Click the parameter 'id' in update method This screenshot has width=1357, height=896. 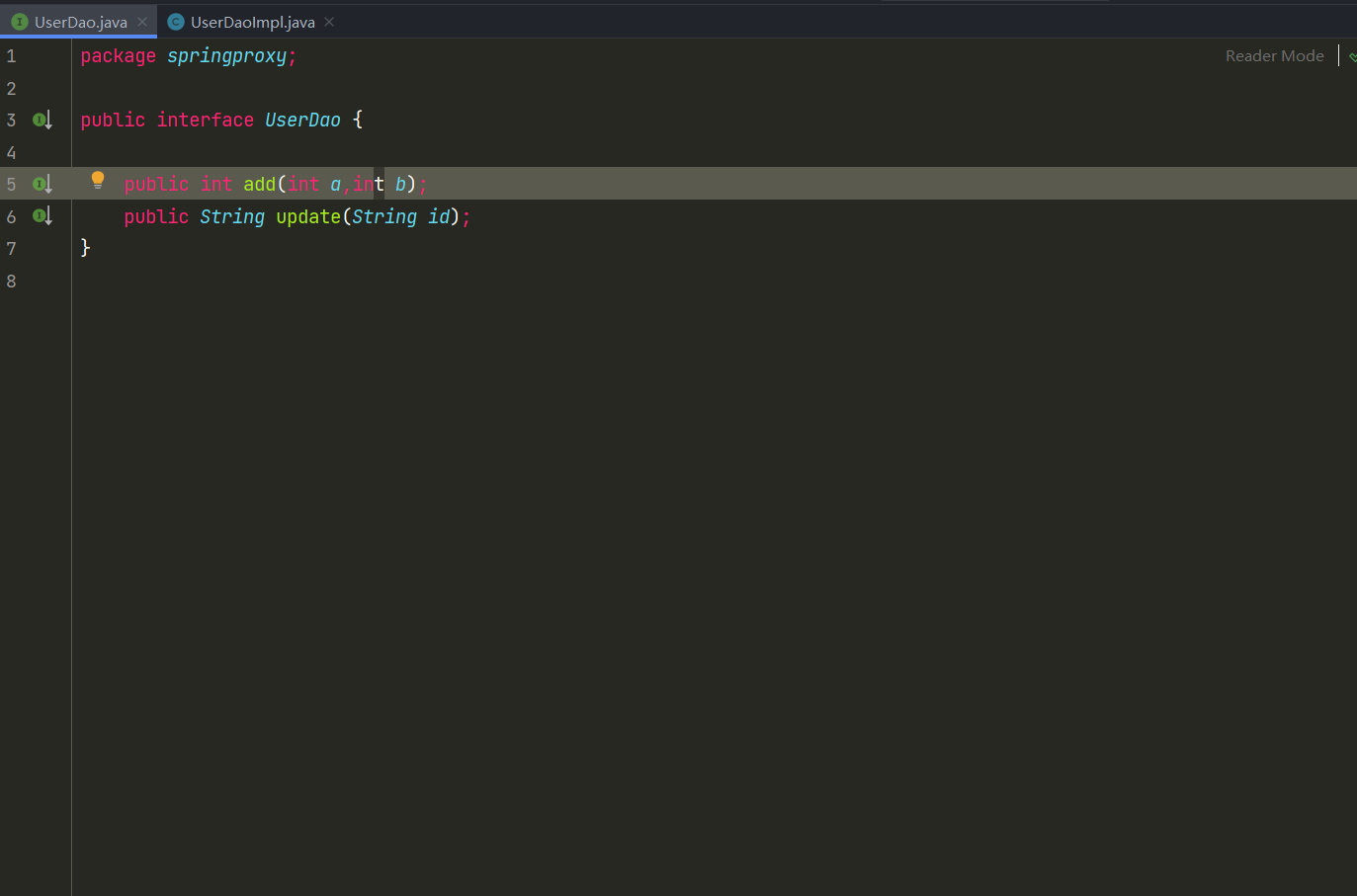click(x=439, y=216)
